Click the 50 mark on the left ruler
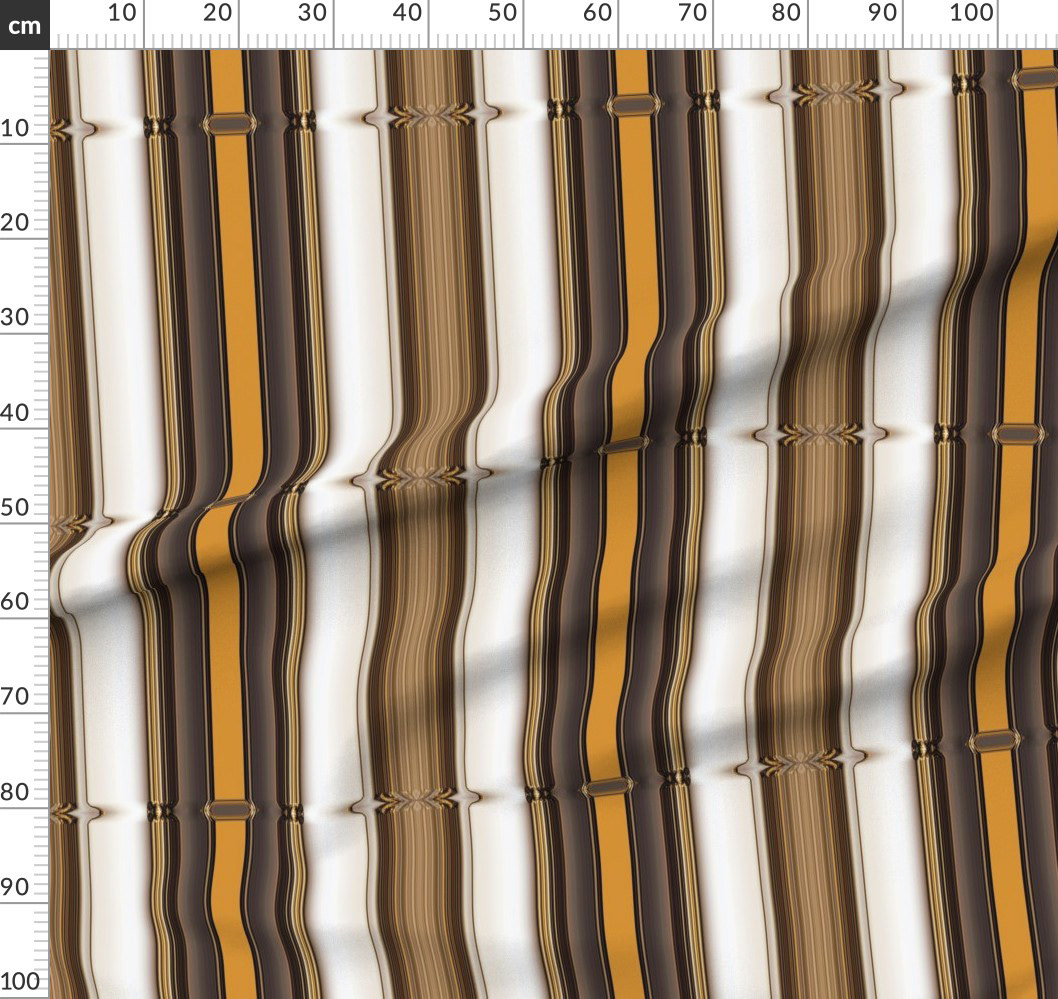 pyautogui.click(x=16, y=507)
